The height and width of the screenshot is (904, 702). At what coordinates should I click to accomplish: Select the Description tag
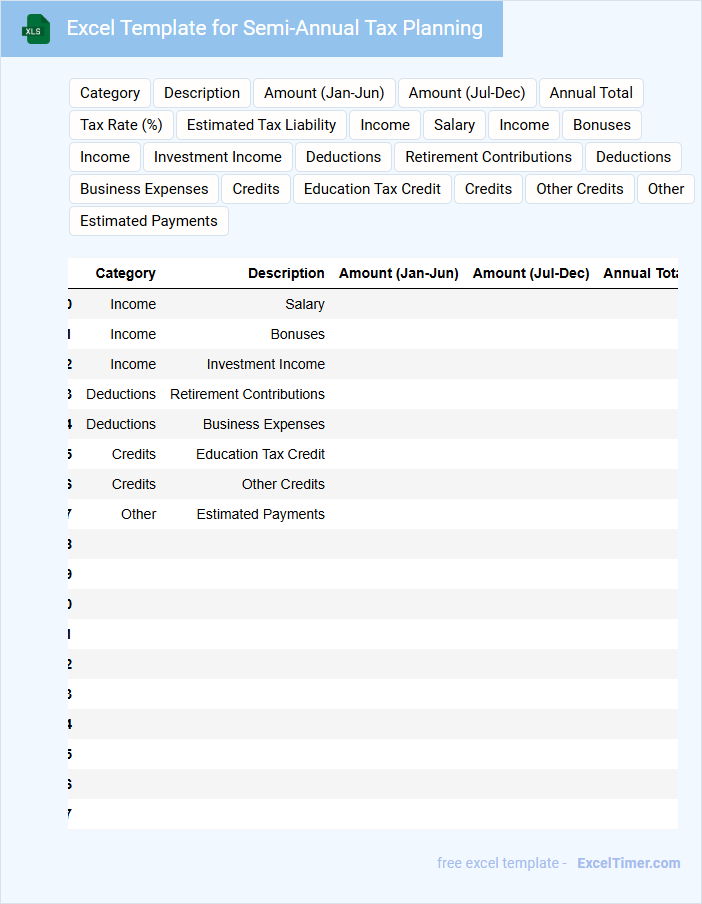202,93
